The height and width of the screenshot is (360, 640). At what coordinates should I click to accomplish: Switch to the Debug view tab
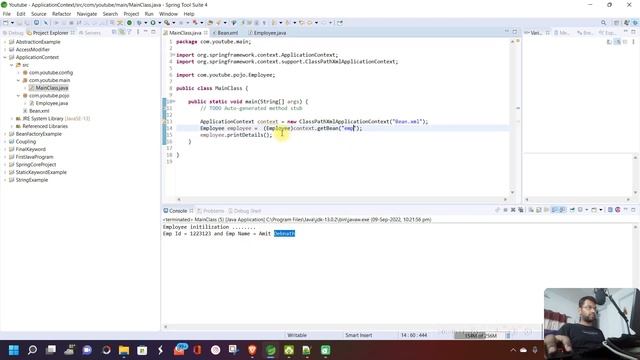coord(13,33)
